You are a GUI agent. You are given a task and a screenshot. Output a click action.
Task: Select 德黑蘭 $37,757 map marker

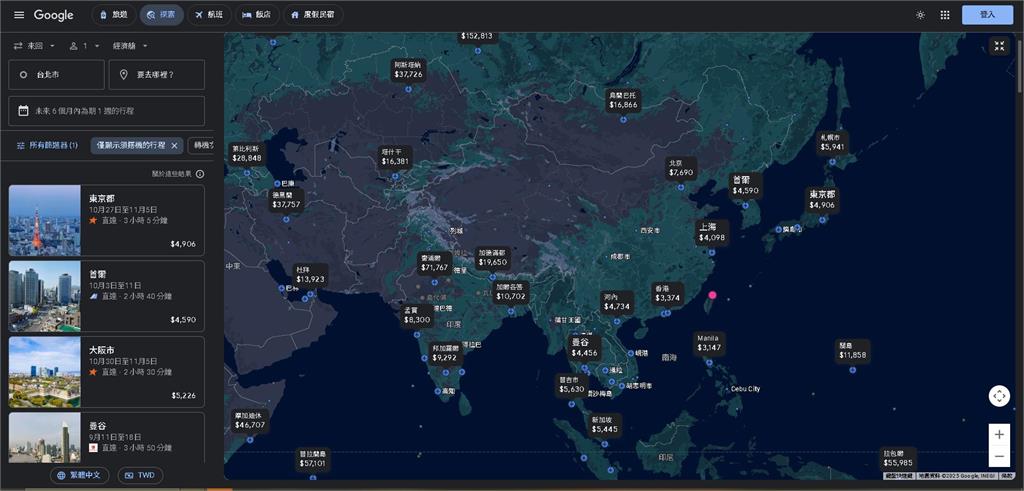pyautogui.click(x=286, y=200)
